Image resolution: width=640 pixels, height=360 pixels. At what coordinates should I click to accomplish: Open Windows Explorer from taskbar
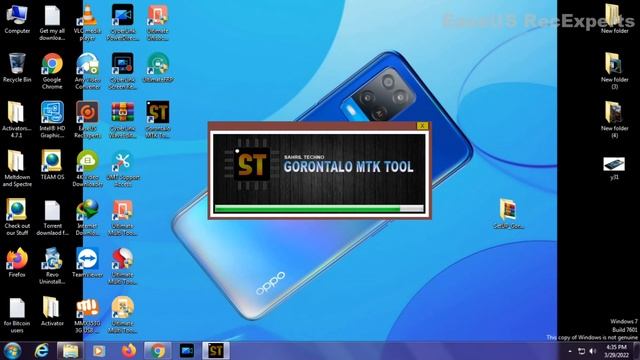pos(70,351)
